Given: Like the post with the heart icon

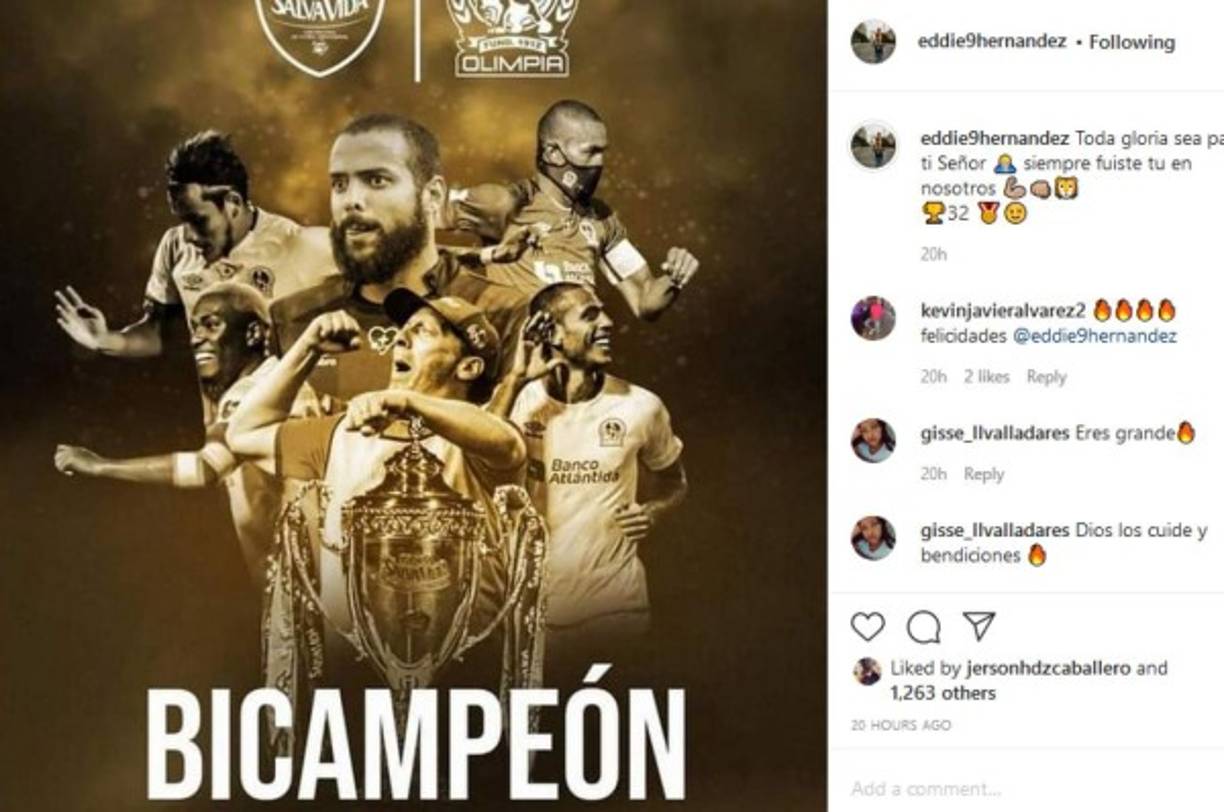Looking at the screenshot, I should pos(867,627).
